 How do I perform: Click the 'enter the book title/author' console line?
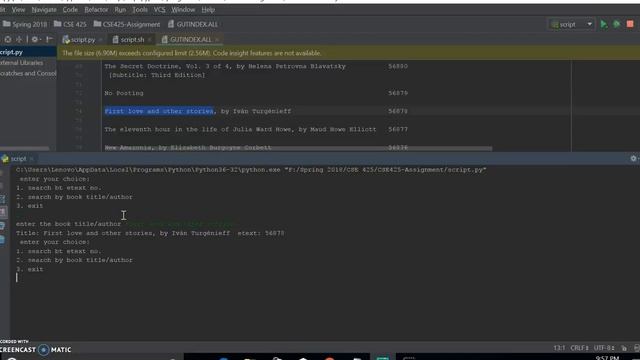68,224
